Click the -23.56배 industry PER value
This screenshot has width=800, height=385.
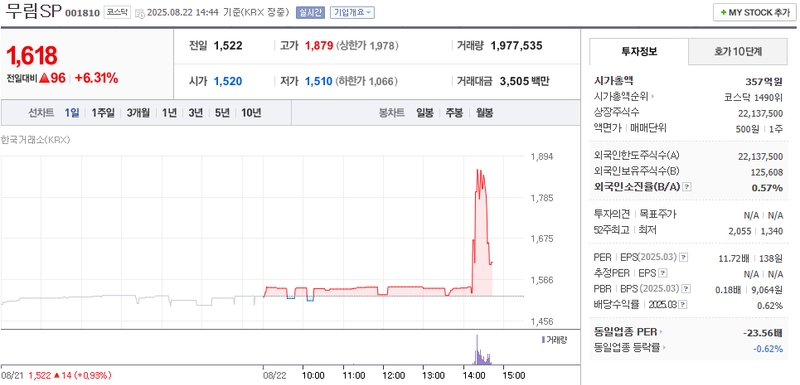click(x=763, y=332)
